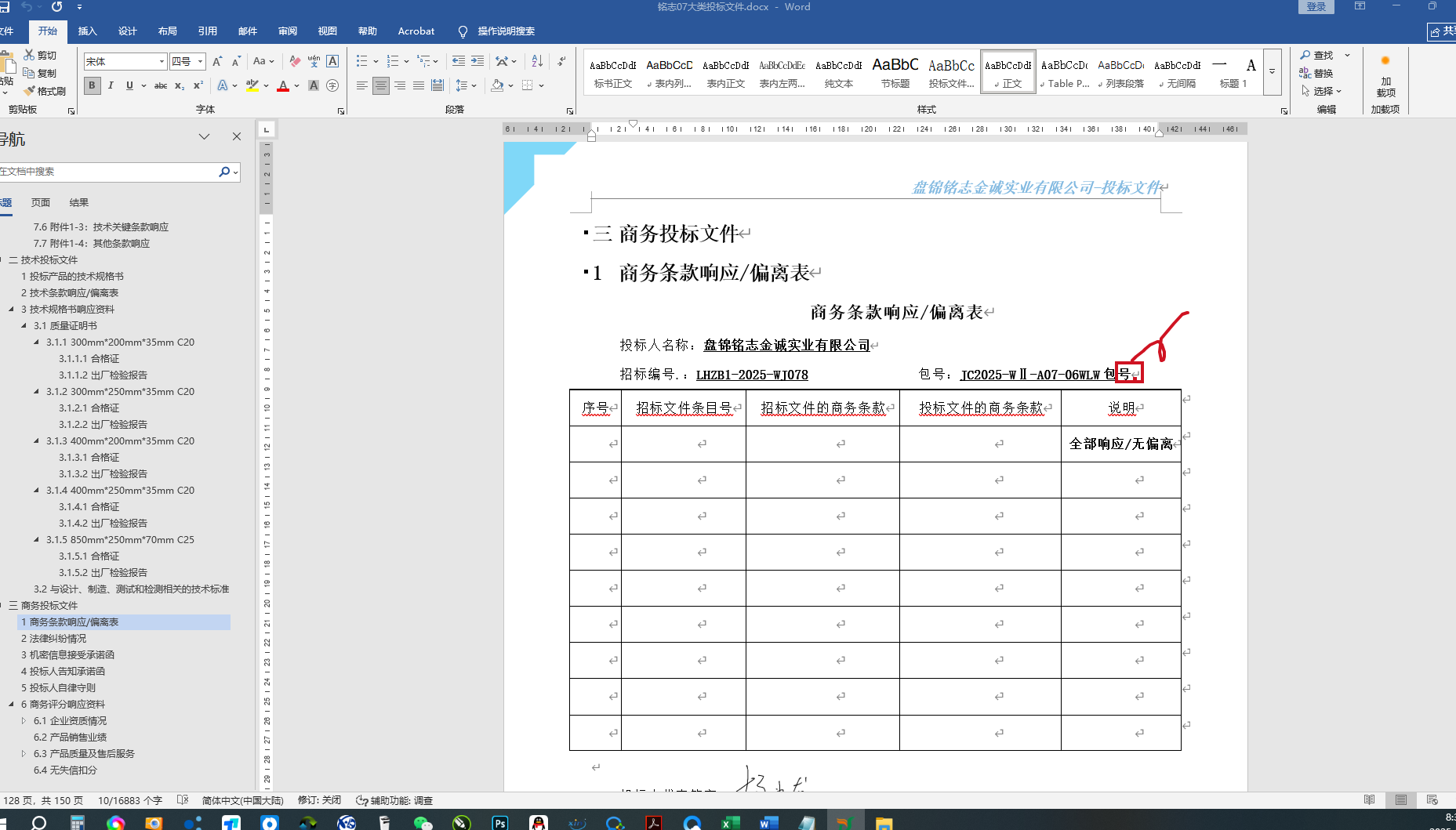
Task: Open the 引用 ribbon tab
Action: (x=208, y=31)
